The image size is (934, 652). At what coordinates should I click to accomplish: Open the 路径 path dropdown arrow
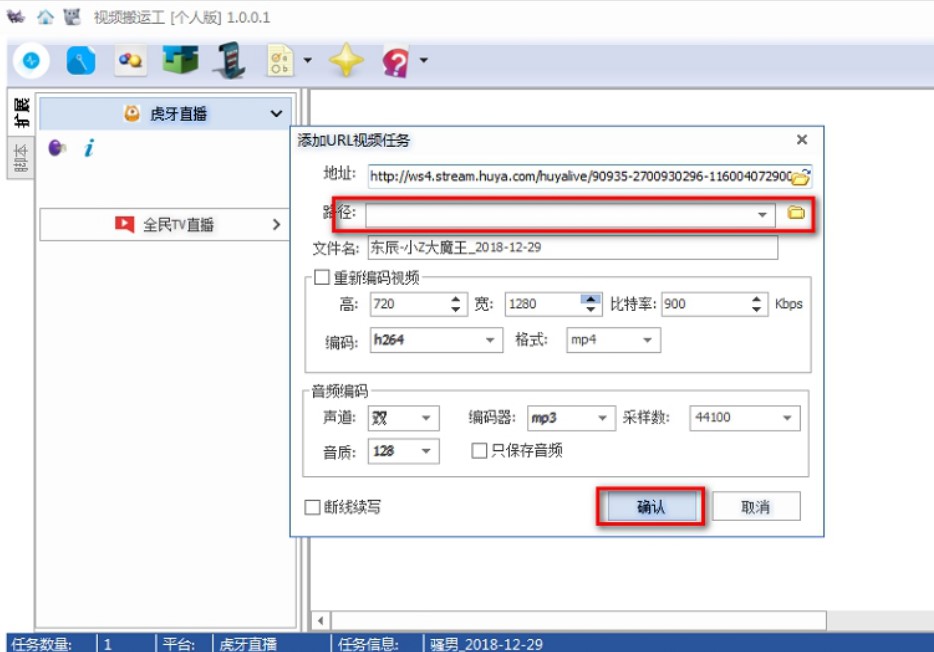click(x=762, y=214)
